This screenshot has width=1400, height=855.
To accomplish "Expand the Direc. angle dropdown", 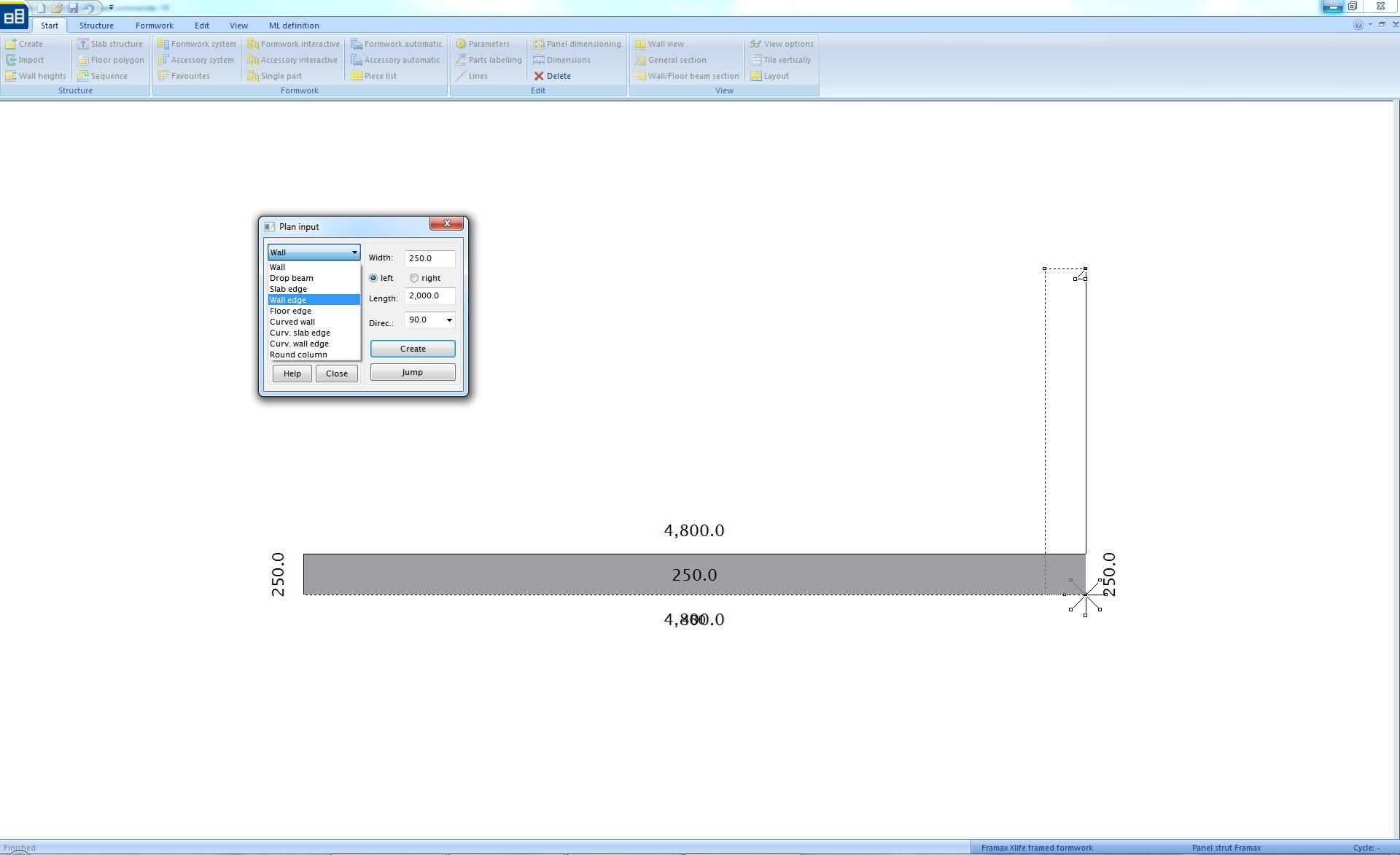I will [449, 320].
